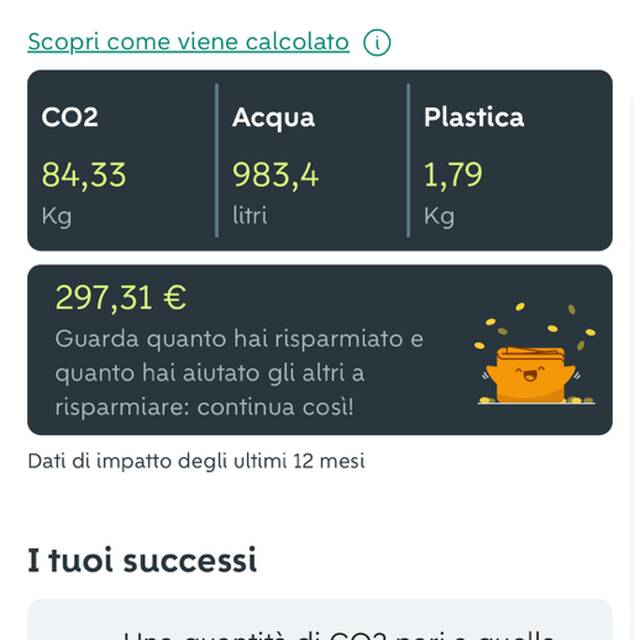The image size is (640, 640).
Task: Click the 84,33 CO2 value
Action: tap(84, 175)
